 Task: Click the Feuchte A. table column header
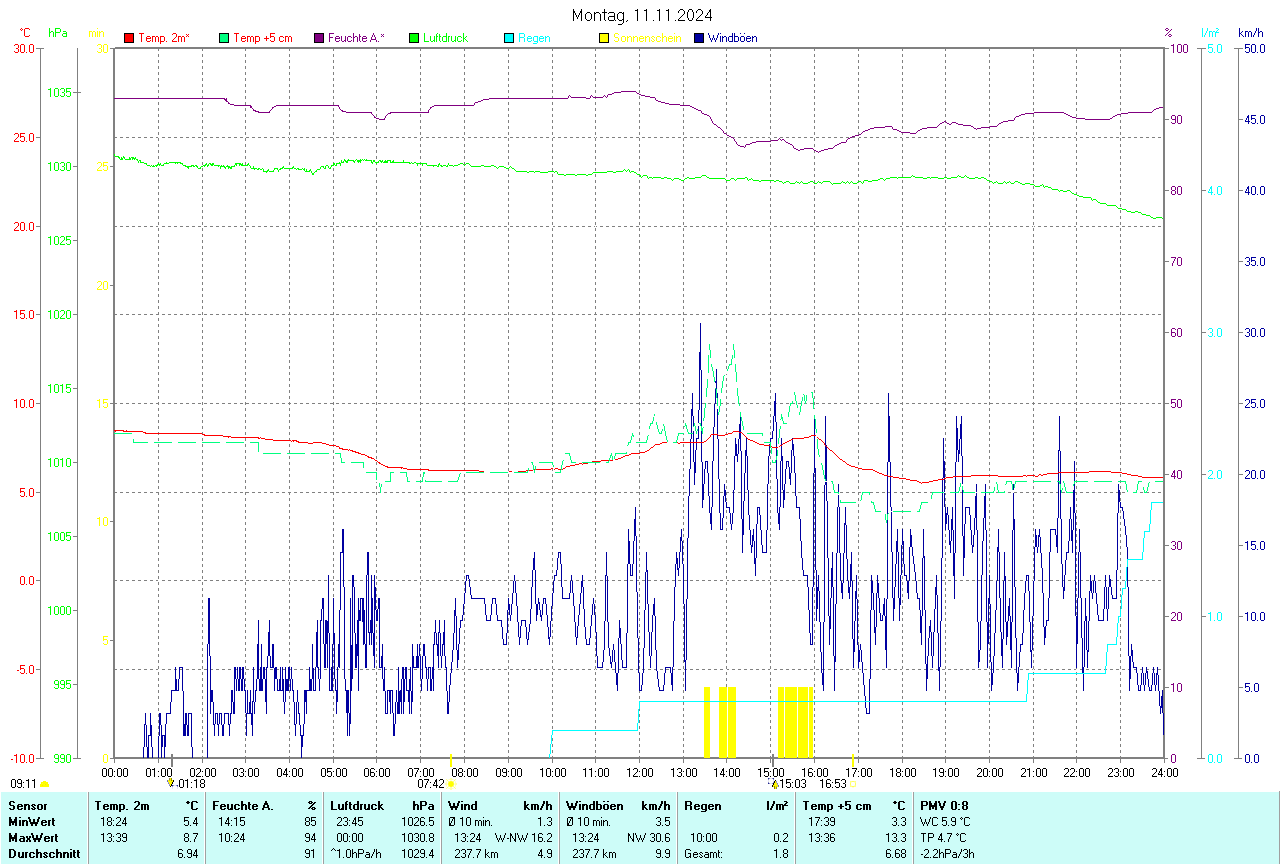(243, 806)
